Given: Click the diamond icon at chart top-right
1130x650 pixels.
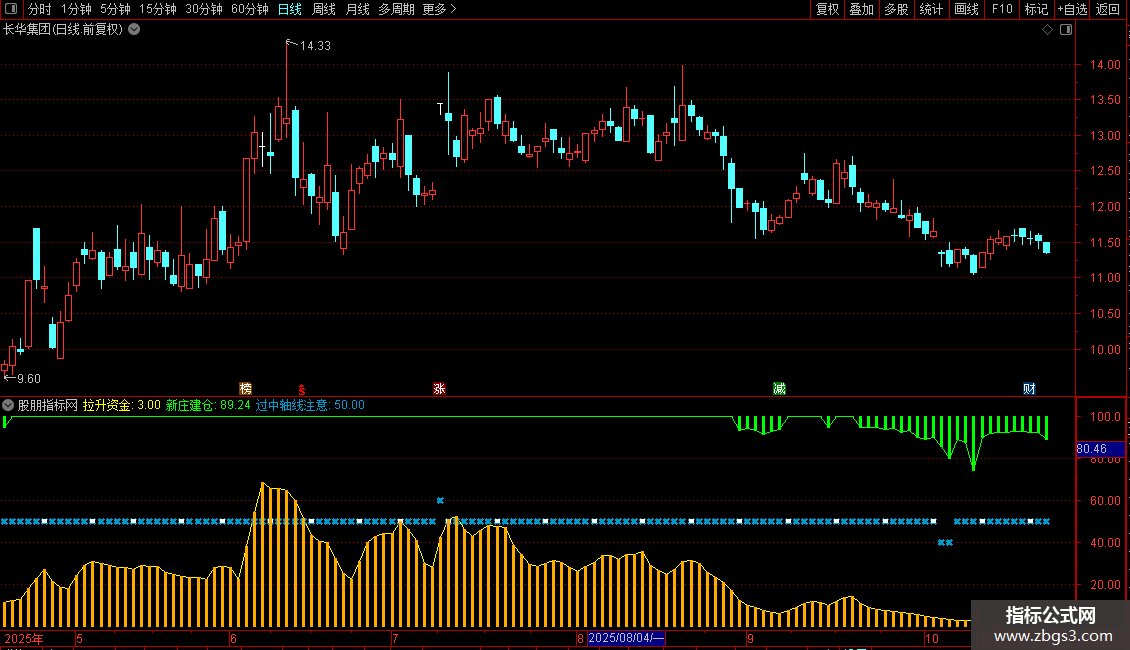Looking at the screenshot, I should pos(1047,30).
